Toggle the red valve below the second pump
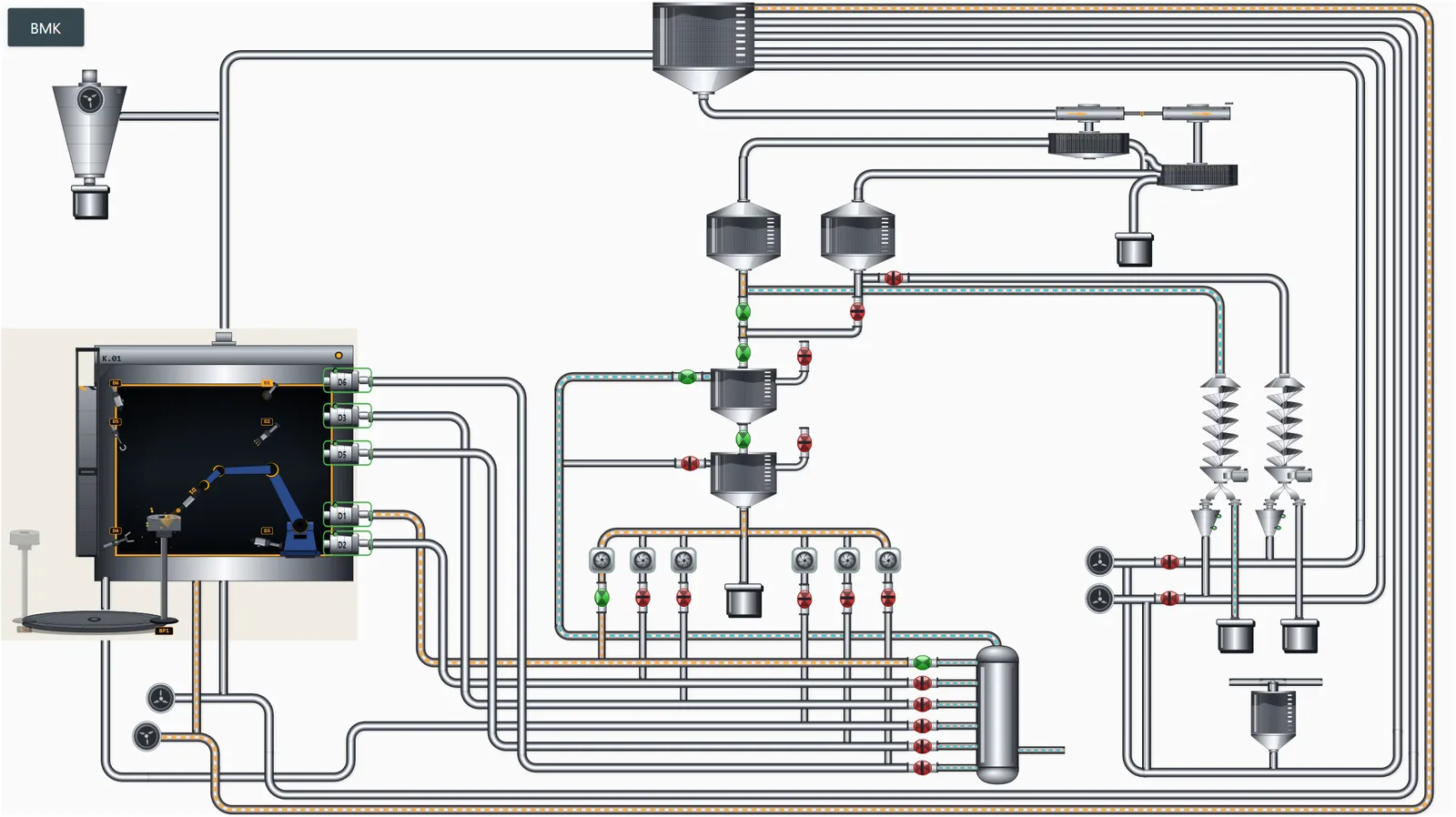 (642, 598)
